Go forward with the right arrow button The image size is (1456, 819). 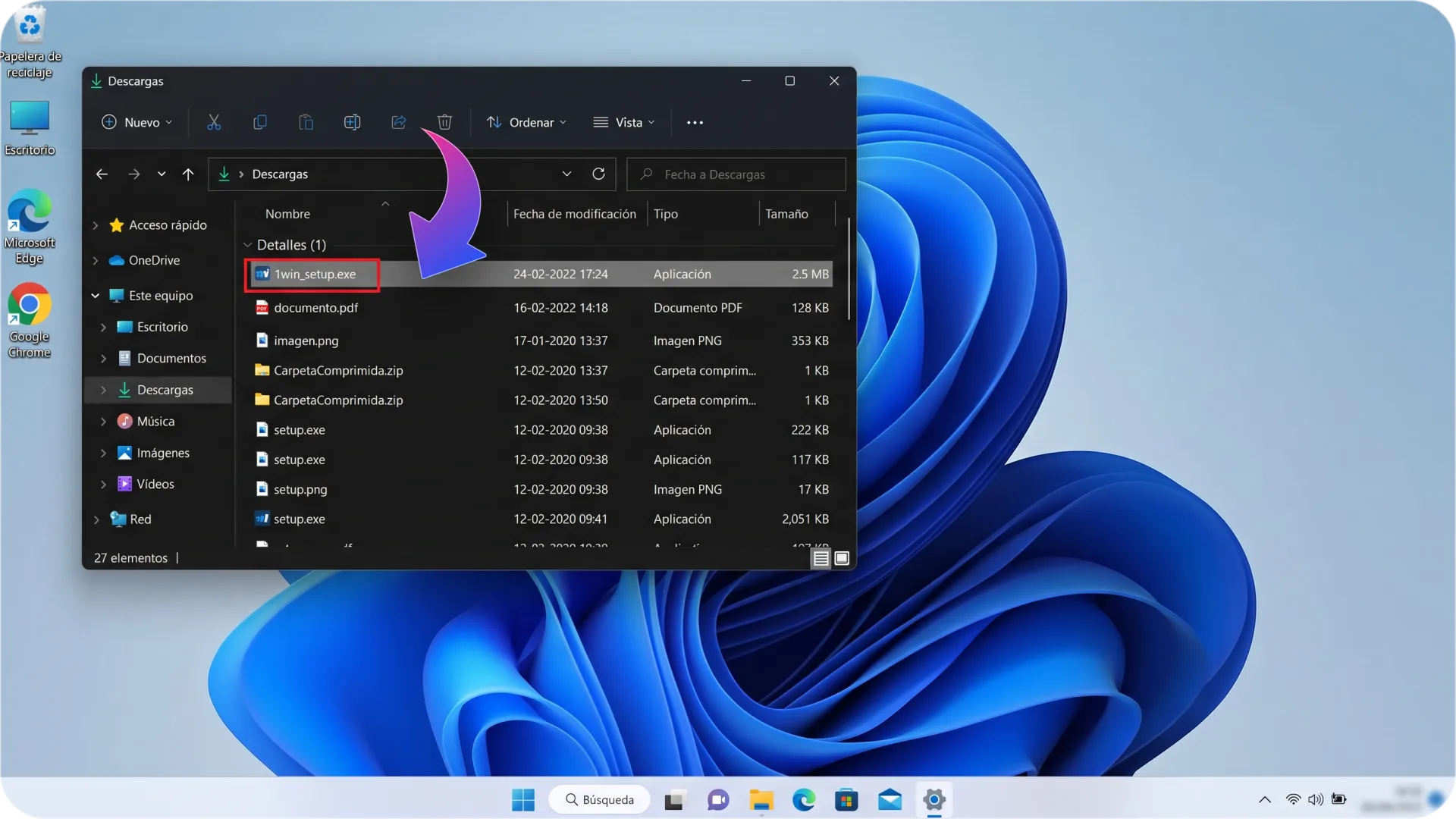(133, 174)
